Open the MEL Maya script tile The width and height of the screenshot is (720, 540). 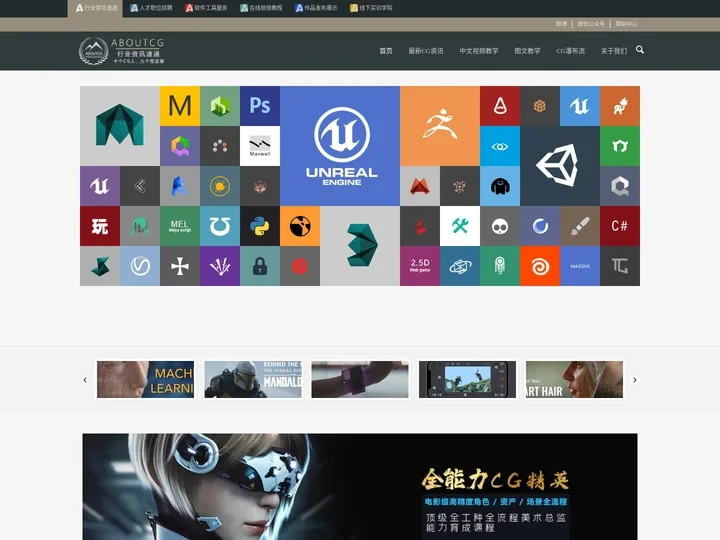coord(180,226)
